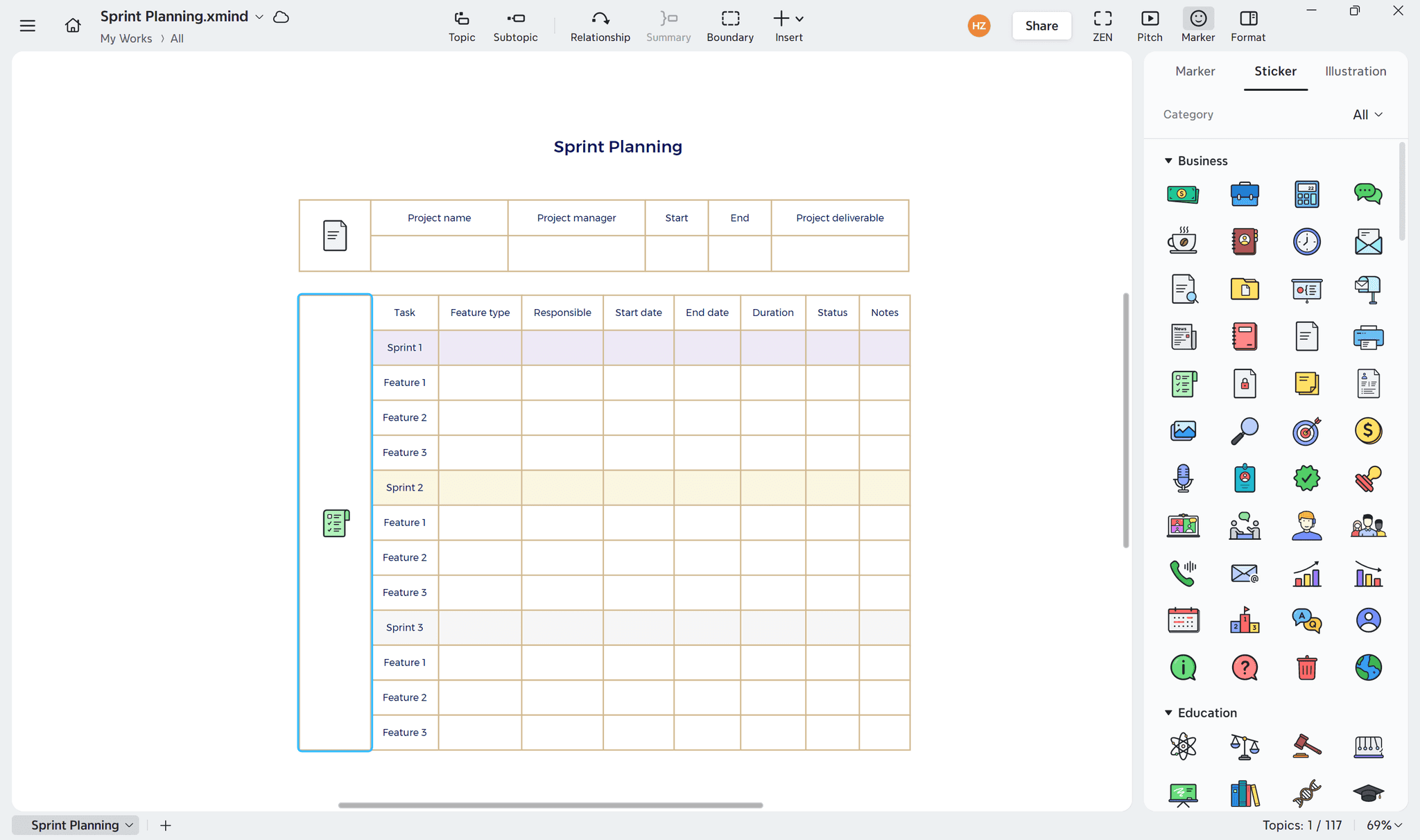Collapse the Business sticker section
Viewport: 1420px width, 840px height.
1168,160
